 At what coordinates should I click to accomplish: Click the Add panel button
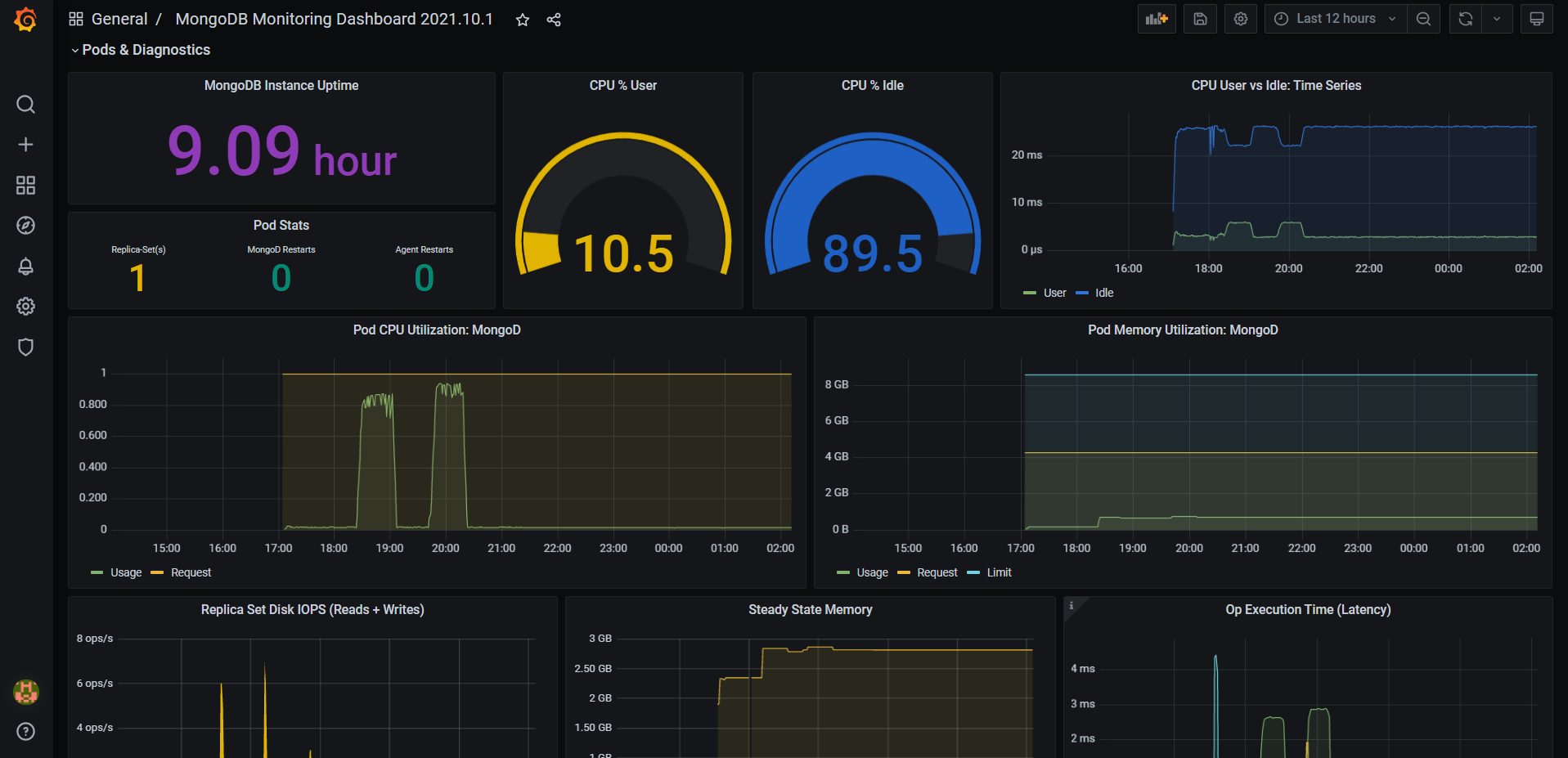pos(1157,19)
